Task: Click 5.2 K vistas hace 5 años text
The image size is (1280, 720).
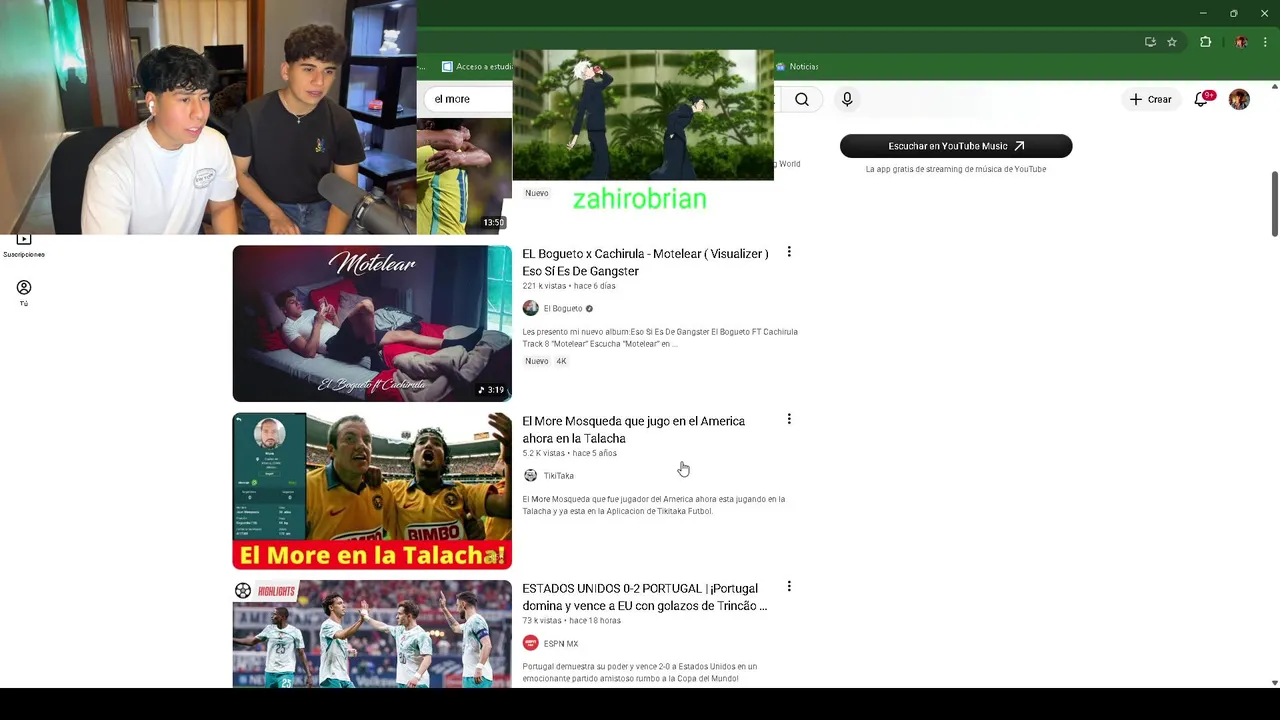Action: pos(569,453)
